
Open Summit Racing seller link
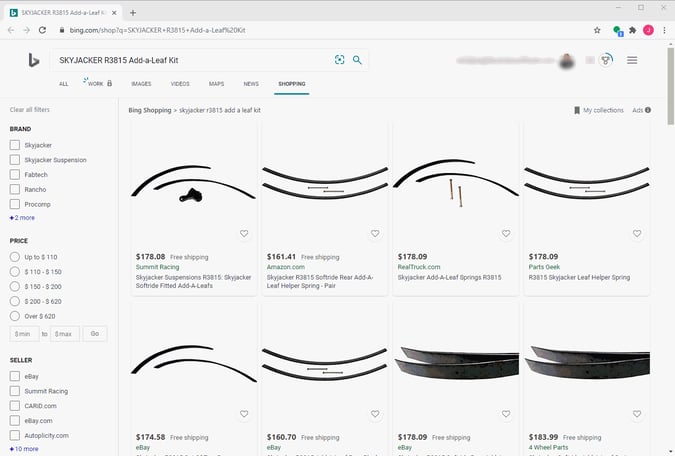tap(158, 267)
